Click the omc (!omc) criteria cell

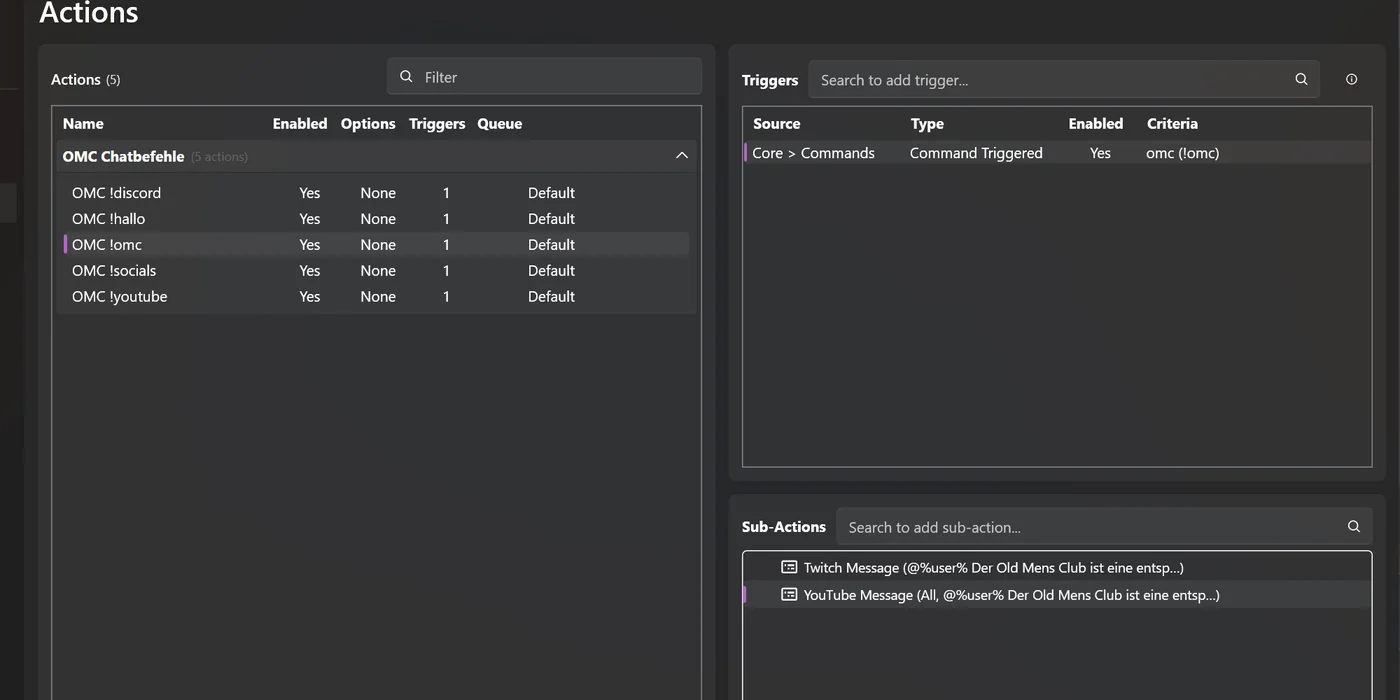coord(1183,153)
